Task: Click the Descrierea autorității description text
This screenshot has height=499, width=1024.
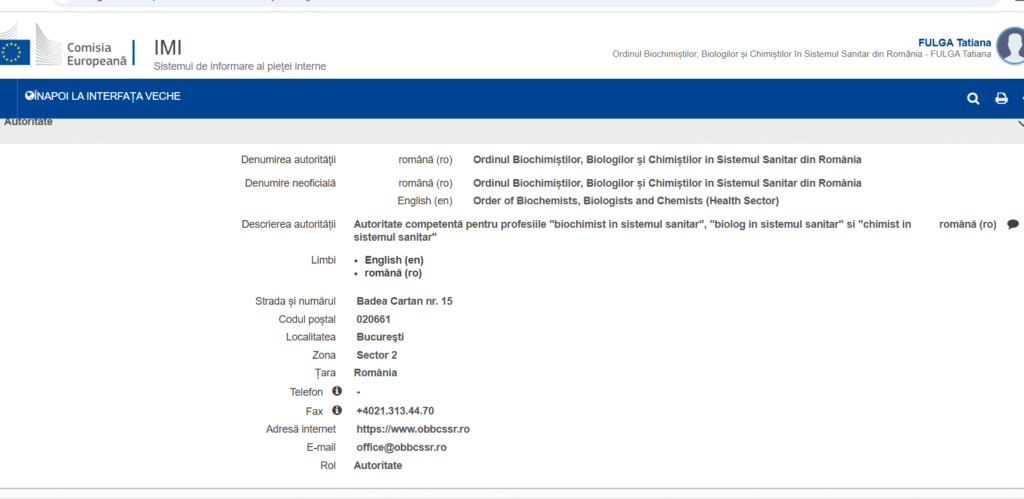Action: tap(632, 230)
